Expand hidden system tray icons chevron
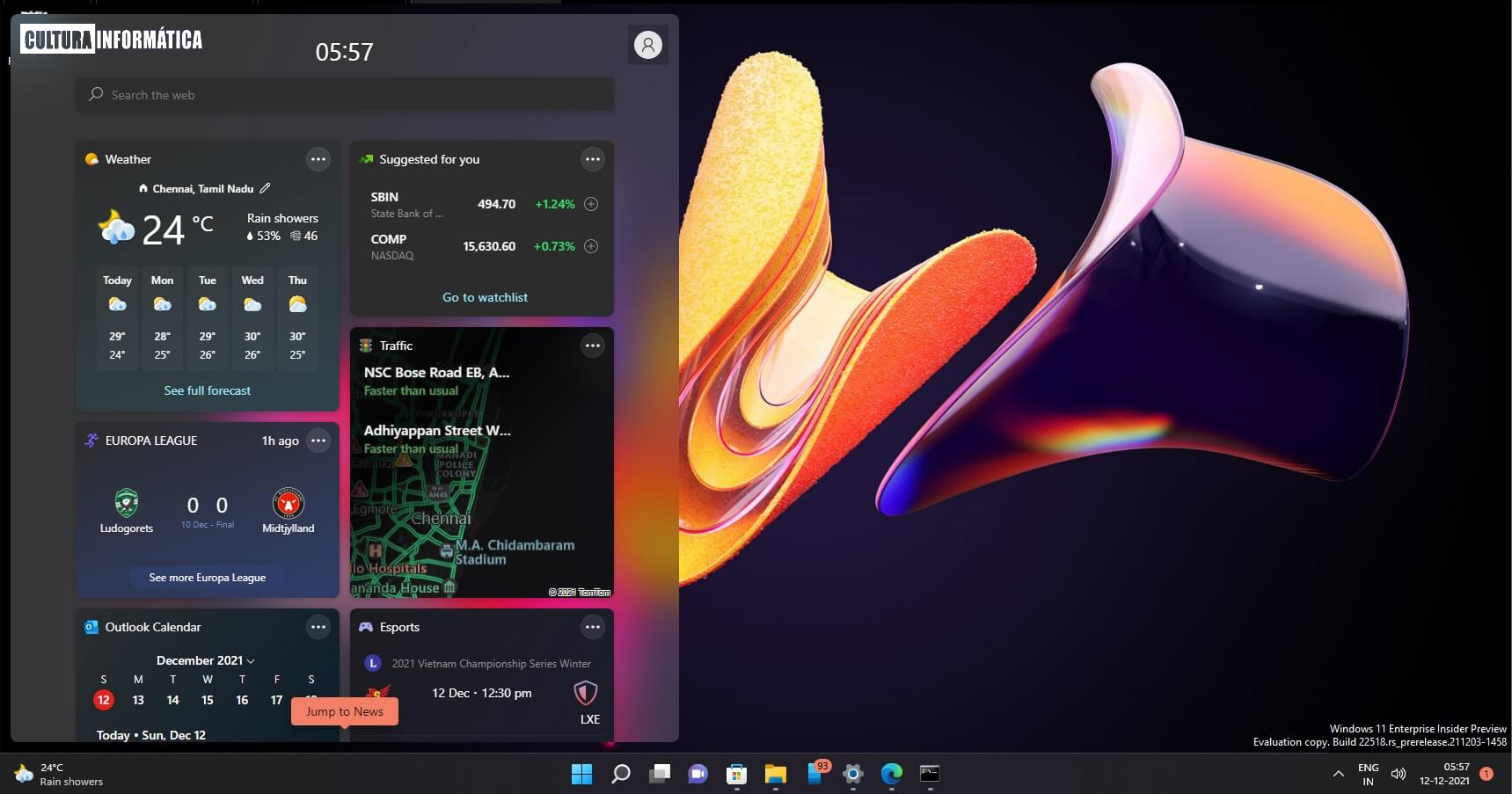Viewport: 1512px width, 794px height. pos(1338,774)
